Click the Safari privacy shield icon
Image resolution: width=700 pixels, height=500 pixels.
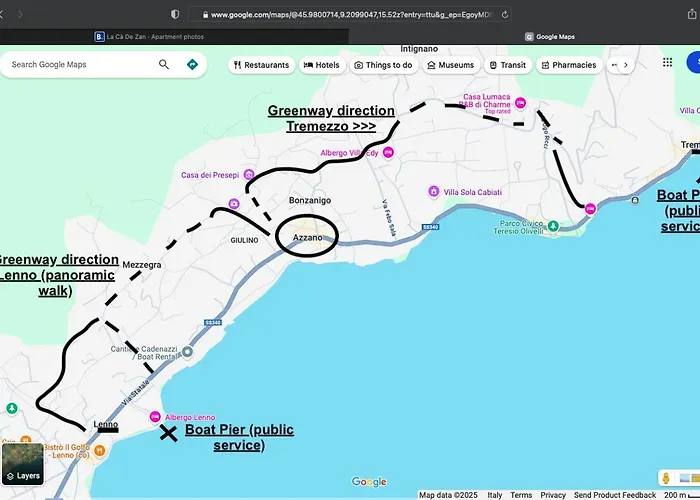[x=176, y=15]
